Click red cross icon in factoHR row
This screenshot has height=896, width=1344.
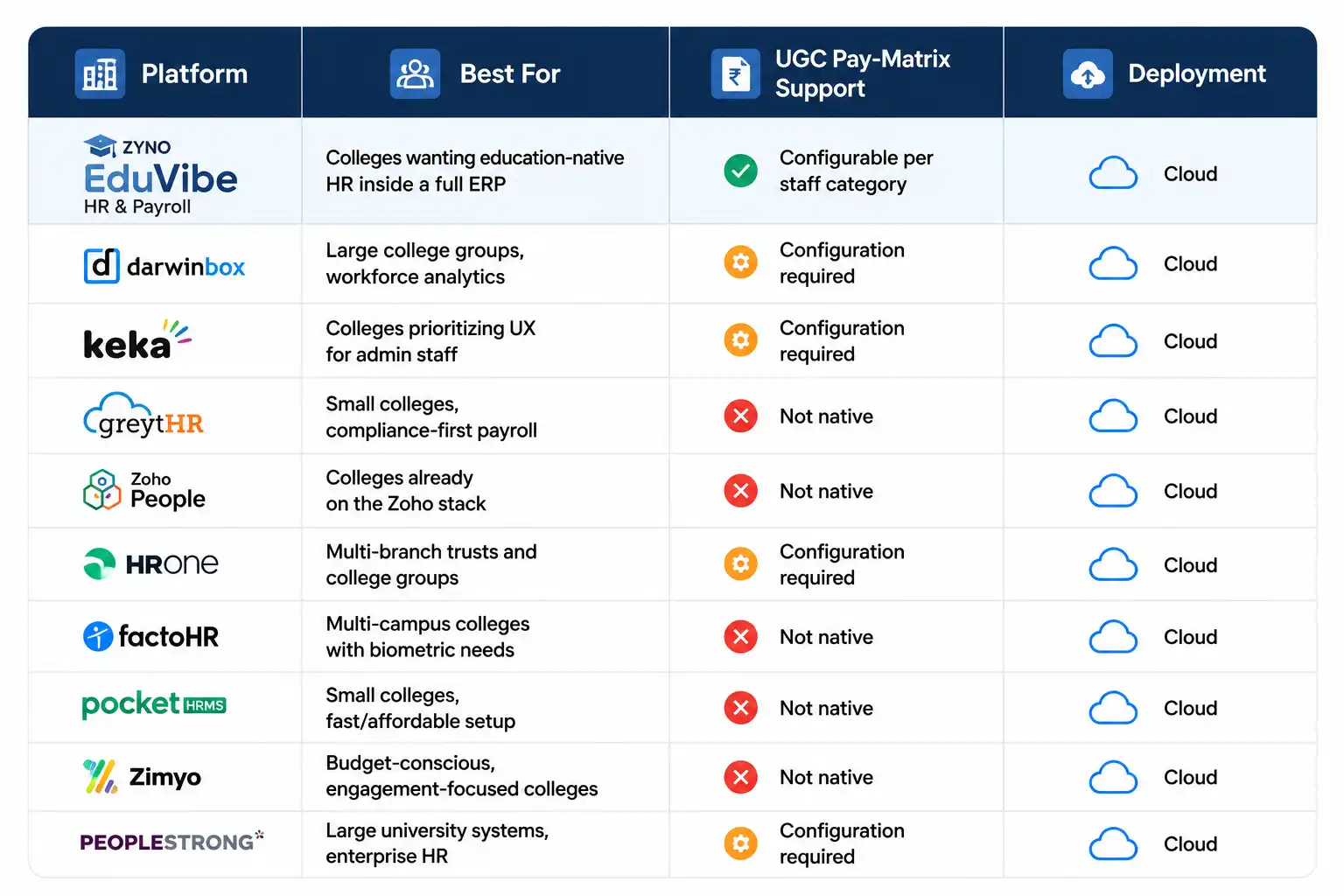click(x=741, y=637)
